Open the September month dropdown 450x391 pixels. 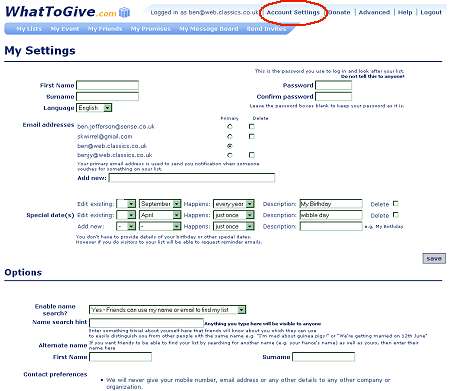click(x=160, y=204)
